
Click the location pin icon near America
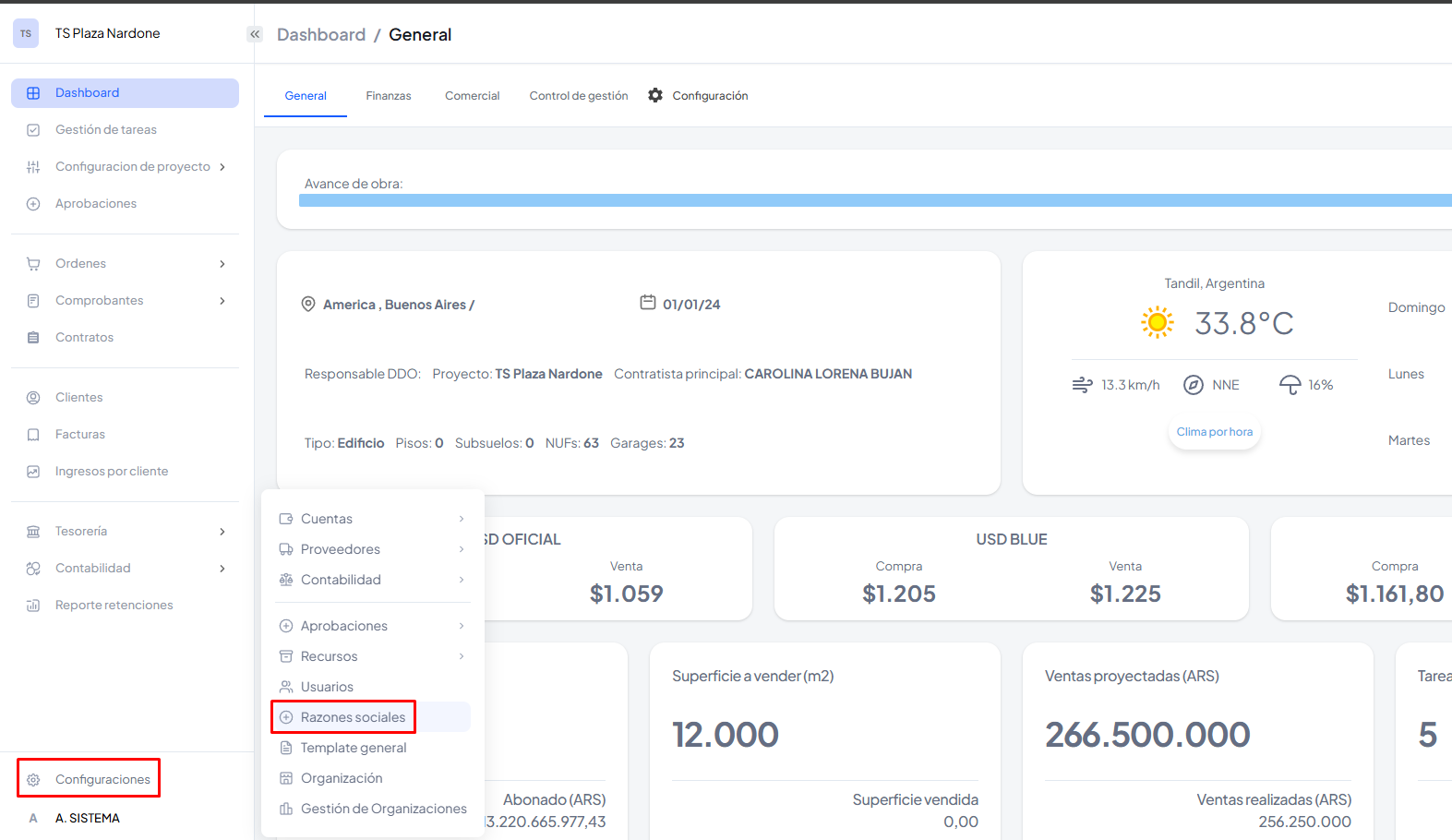308,304
